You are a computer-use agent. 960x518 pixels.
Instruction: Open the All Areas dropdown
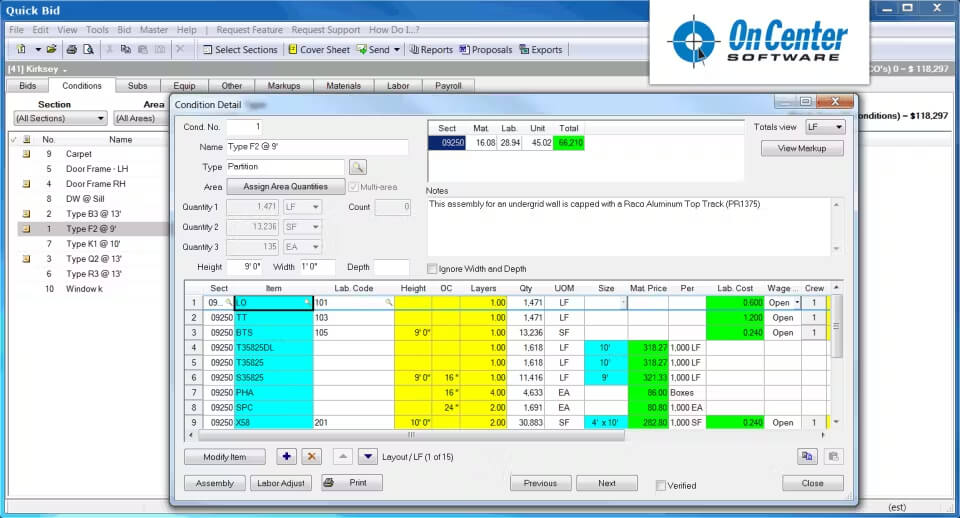pos(141,118)
